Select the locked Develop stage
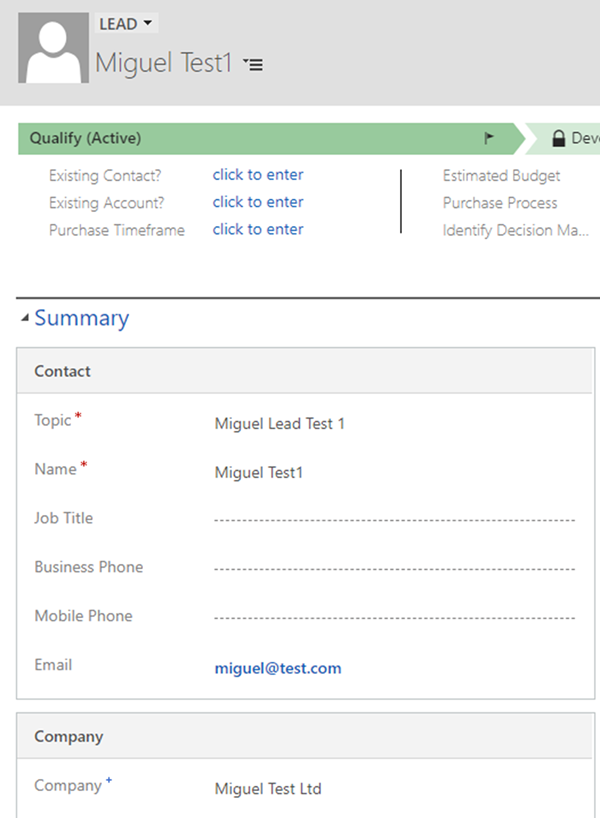This screenshot has height=818, width=600. [570, 138]
